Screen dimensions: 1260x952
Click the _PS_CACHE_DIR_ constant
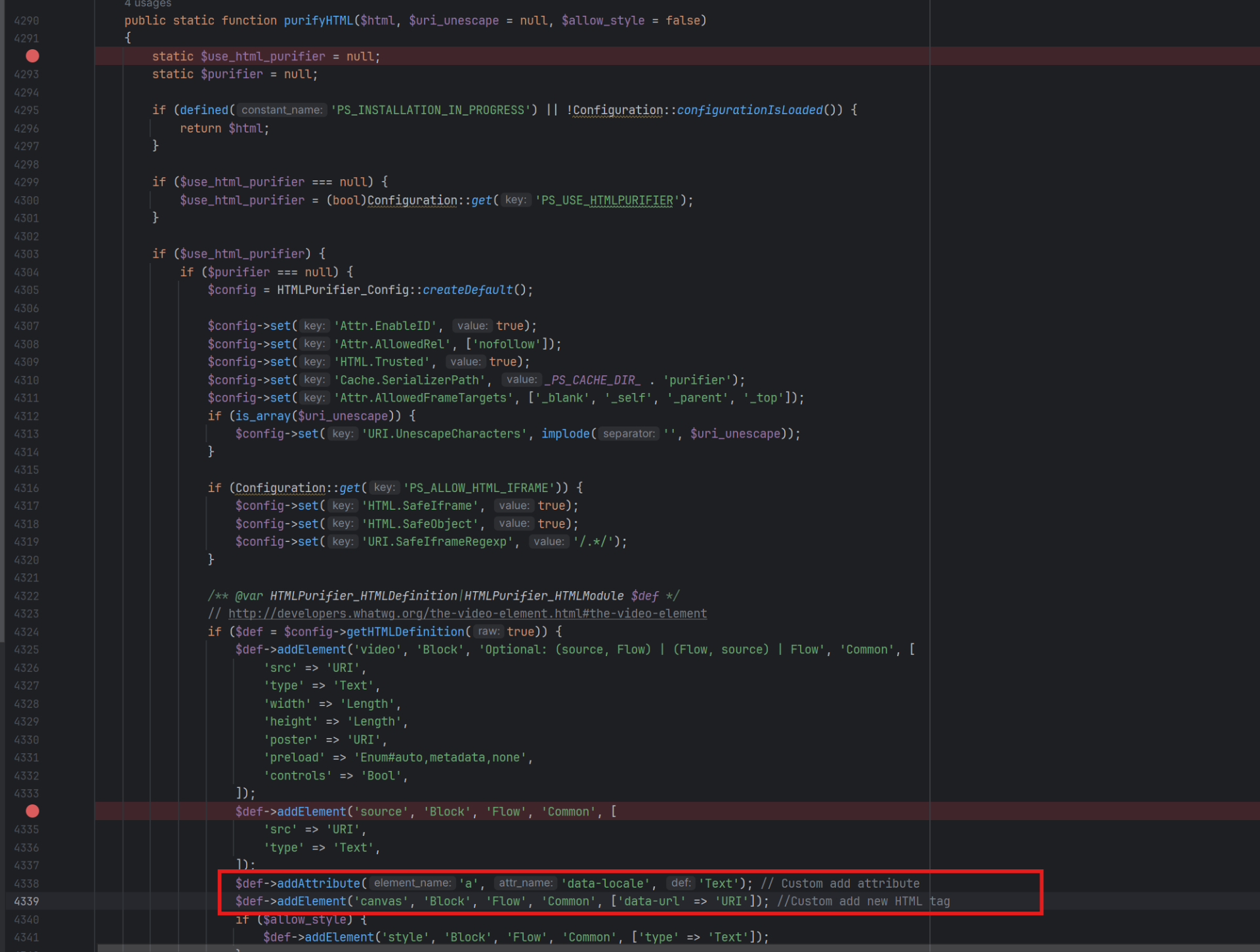click(592, 380)
